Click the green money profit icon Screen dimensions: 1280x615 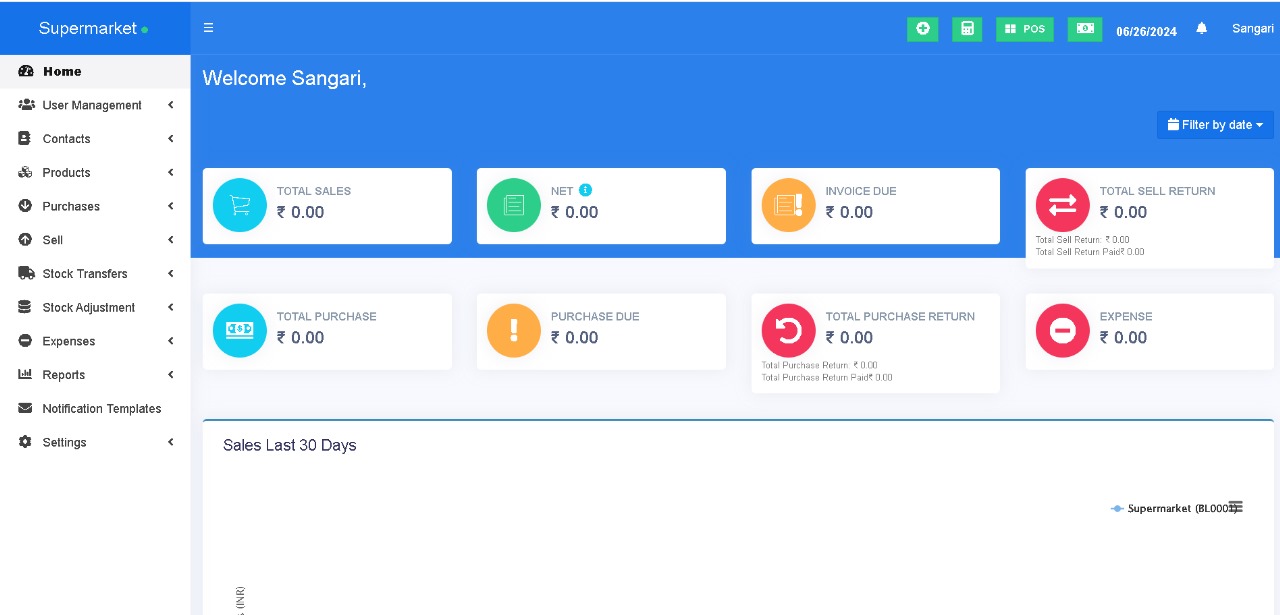click(1084, 29)
